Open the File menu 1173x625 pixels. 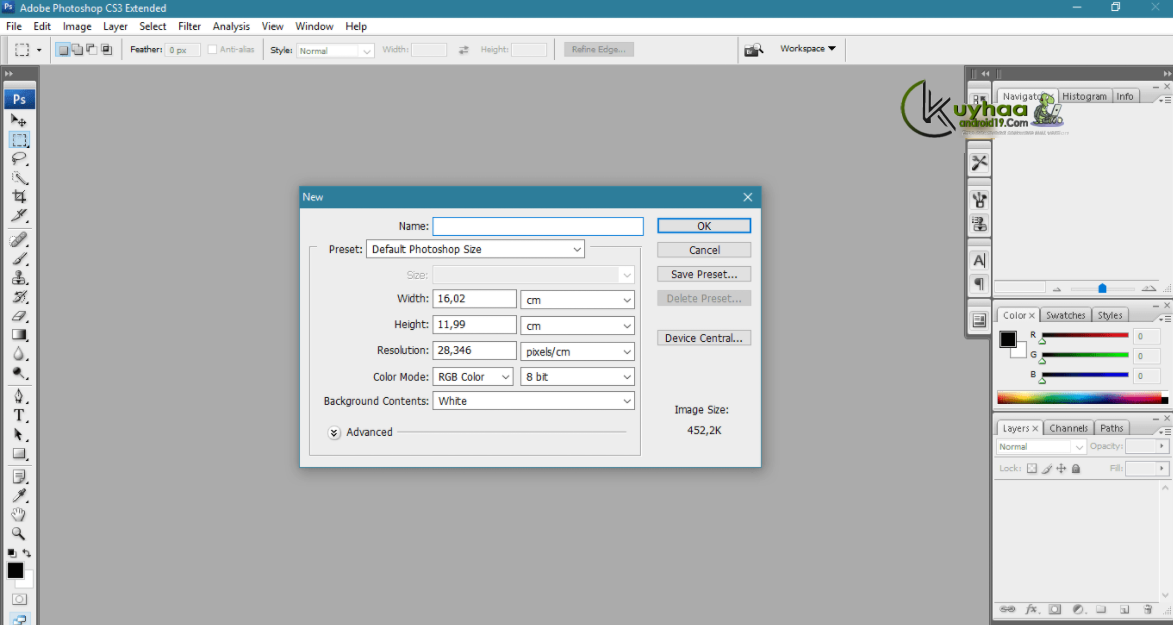click(13, 26)
